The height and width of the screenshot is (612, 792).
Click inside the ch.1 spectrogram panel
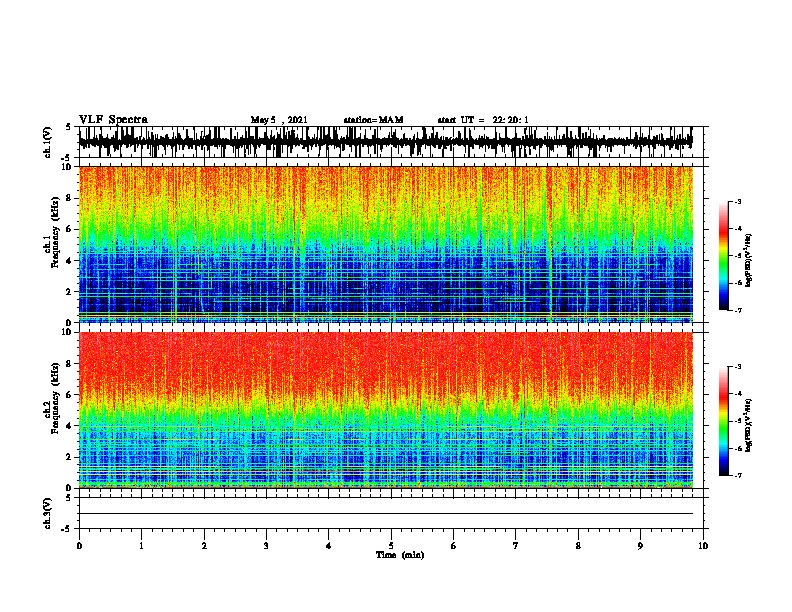click(x=385, y=244)
